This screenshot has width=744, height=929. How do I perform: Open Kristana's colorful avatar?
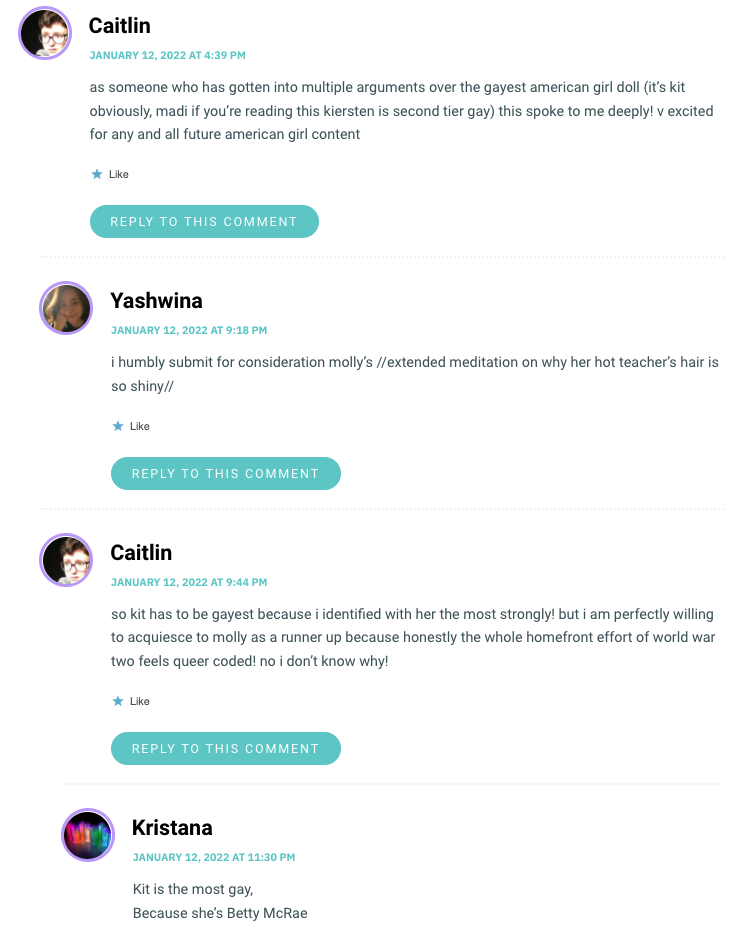click(x=88, y=835)
